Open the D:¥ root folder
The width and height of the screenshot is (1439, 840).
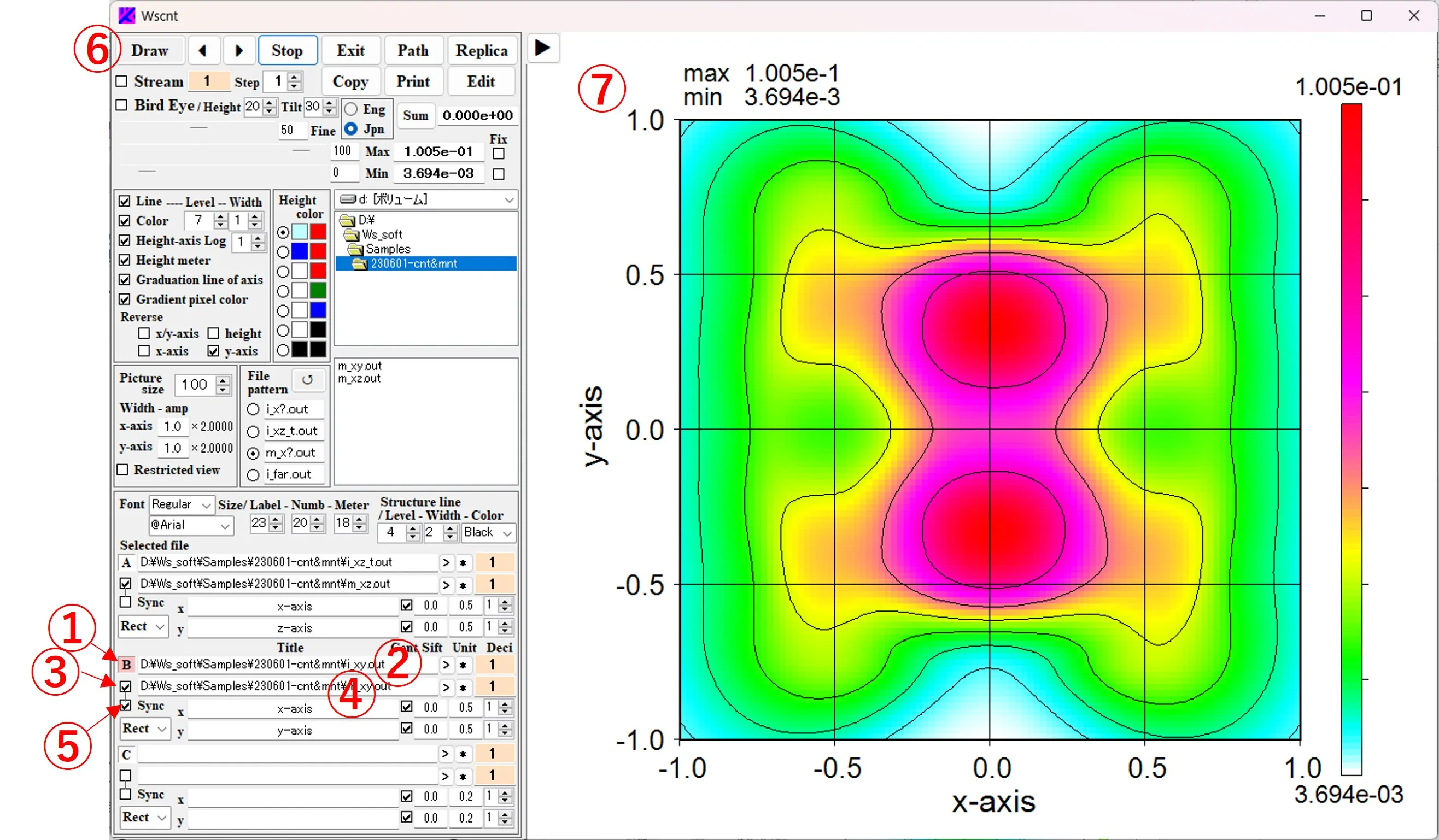pyautogui.click(x=358, y=220)
